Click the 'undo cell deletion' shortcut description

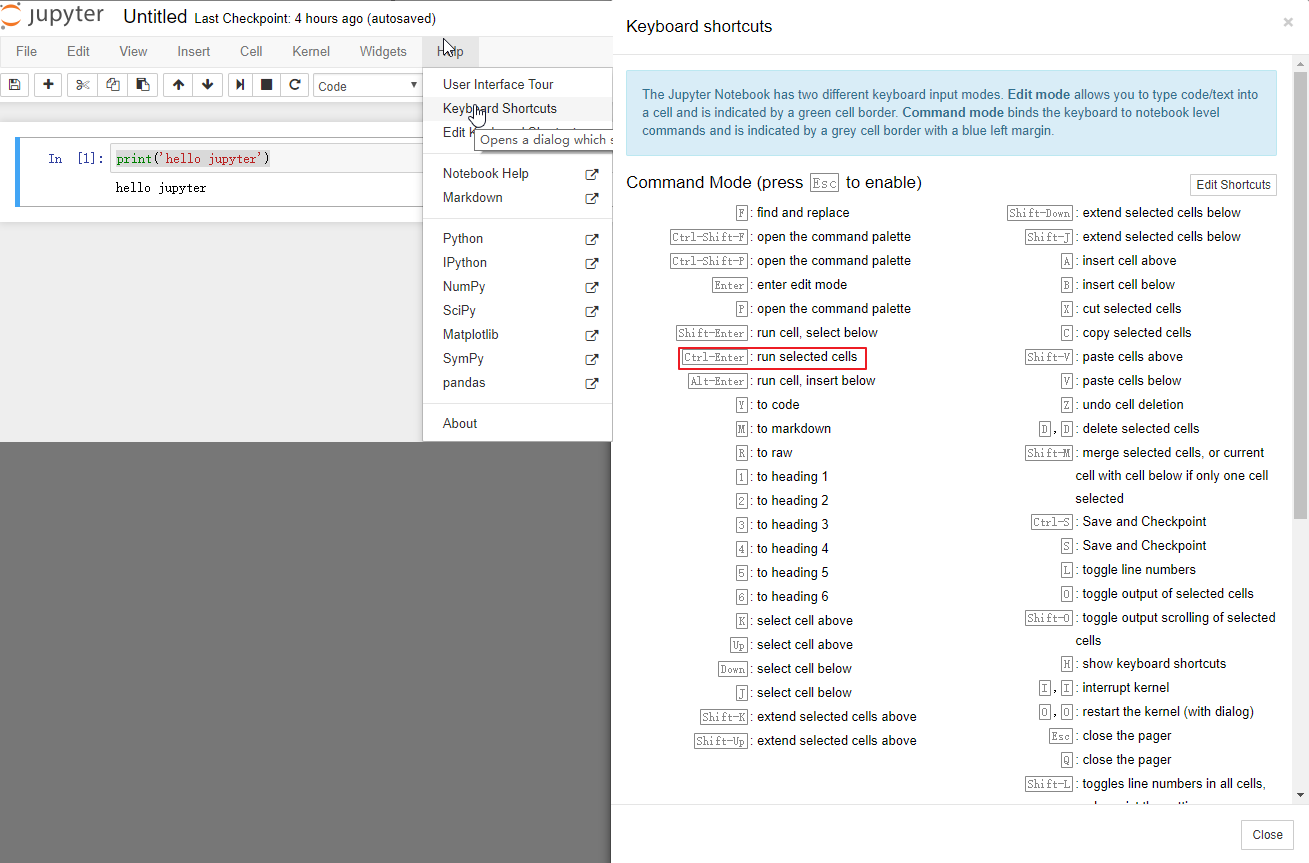(1133, 405)
